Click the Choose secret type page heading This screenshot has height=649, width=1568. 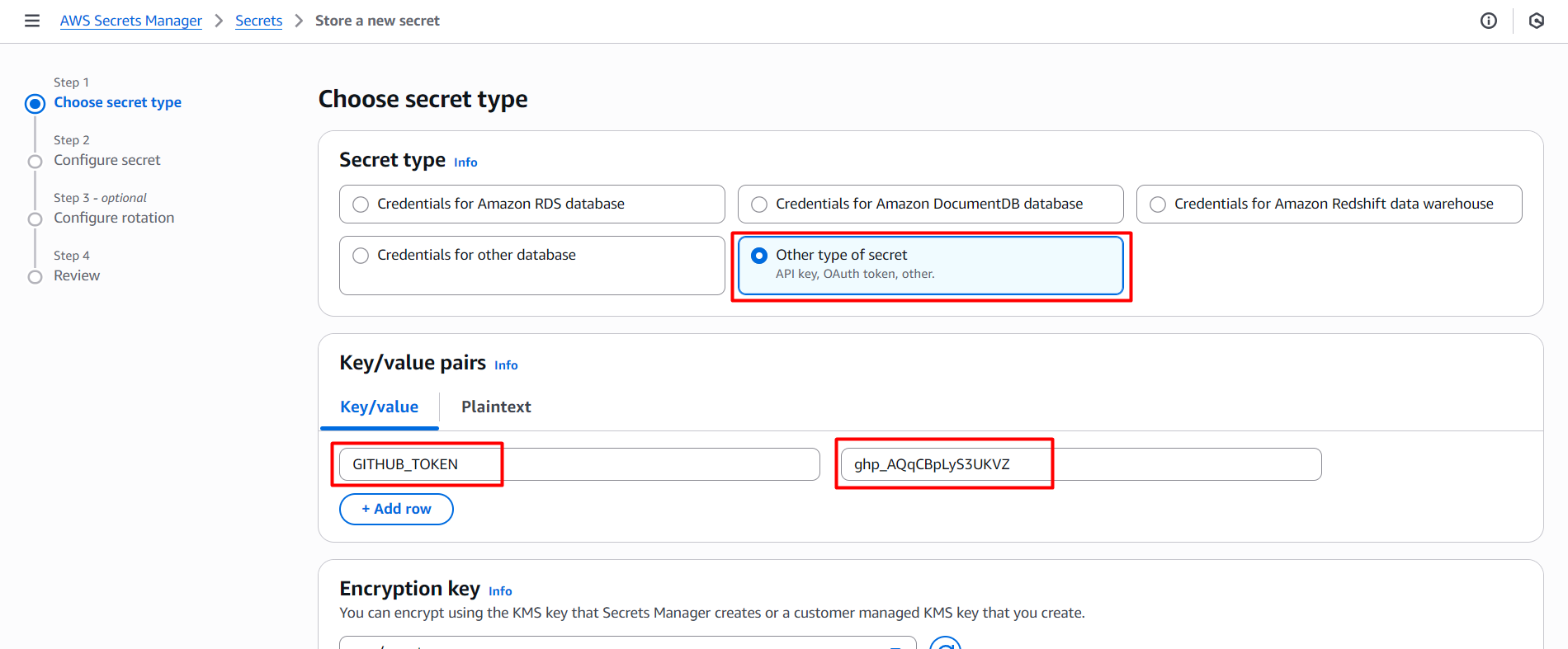click(423, 99)
